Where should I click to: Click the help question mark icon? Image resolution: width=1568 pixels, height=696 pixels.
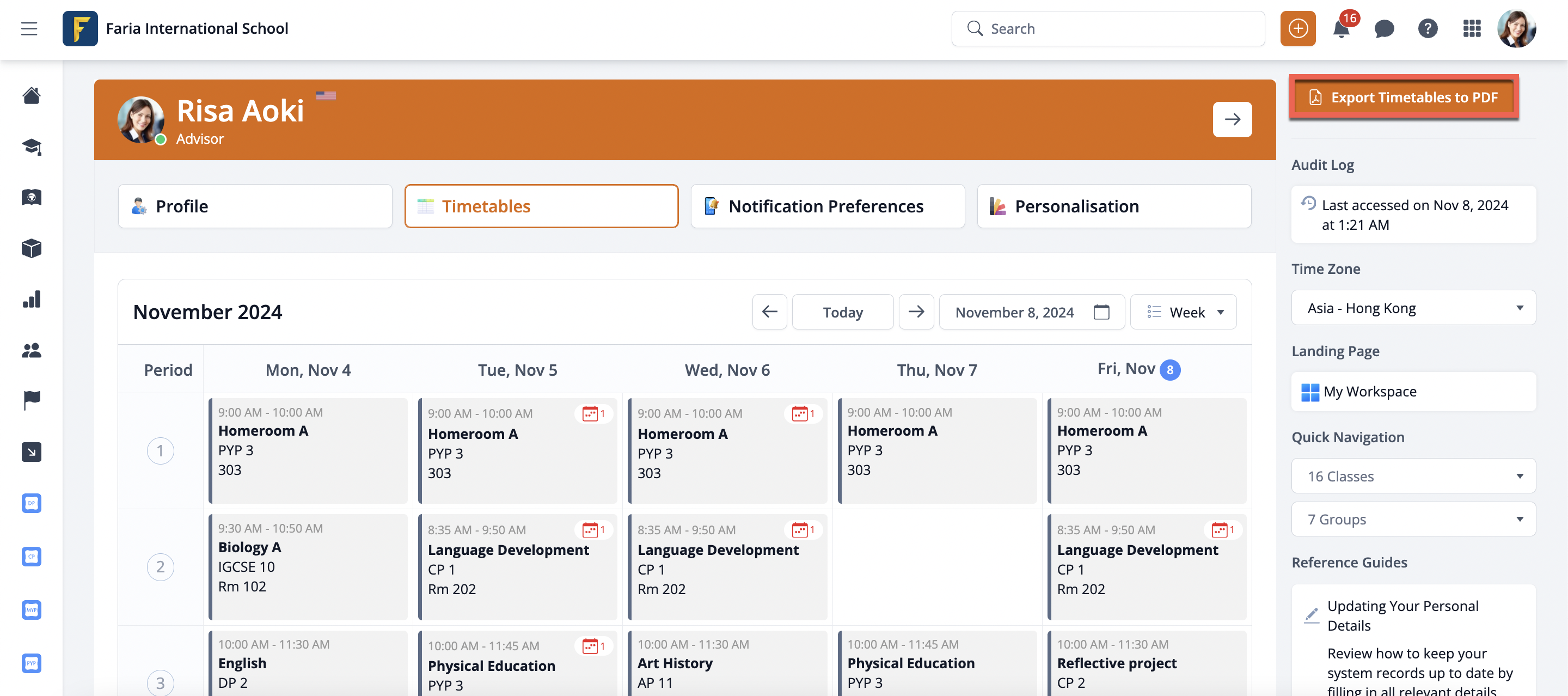pyautogui.click(x=1428, y=29)
